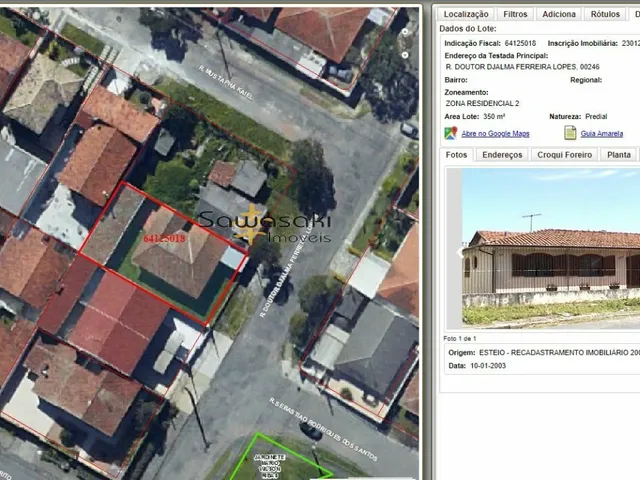Image resolution: width=640 pixels, height=480 pixels.
Task: Click the address R. DOUTOR DJALMA FERREIRA LOPES, 00246
Action: pyautogui.click(x=522, y=67)
